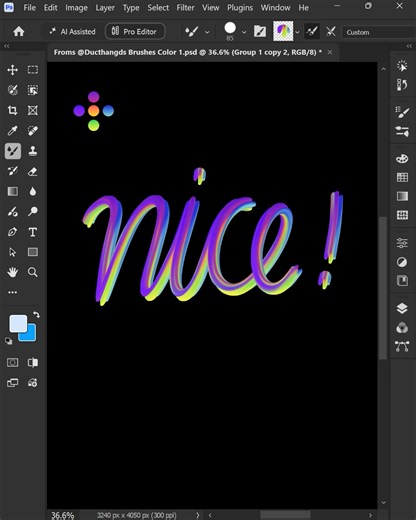This screenshot has height=520, width=416.
Task: Select the Rectangular Marquee tool
Action: click(x=33, y=70)
